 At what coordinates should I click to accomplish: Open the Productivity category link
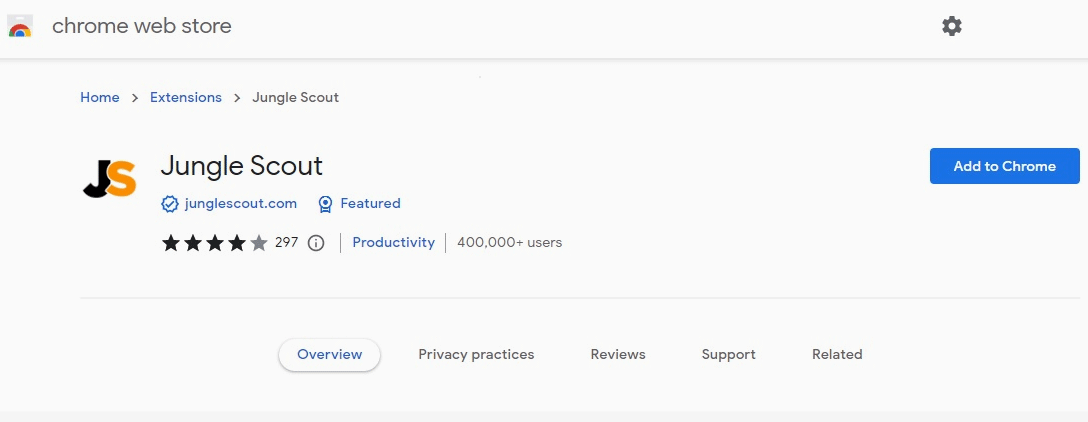[393, 242]
